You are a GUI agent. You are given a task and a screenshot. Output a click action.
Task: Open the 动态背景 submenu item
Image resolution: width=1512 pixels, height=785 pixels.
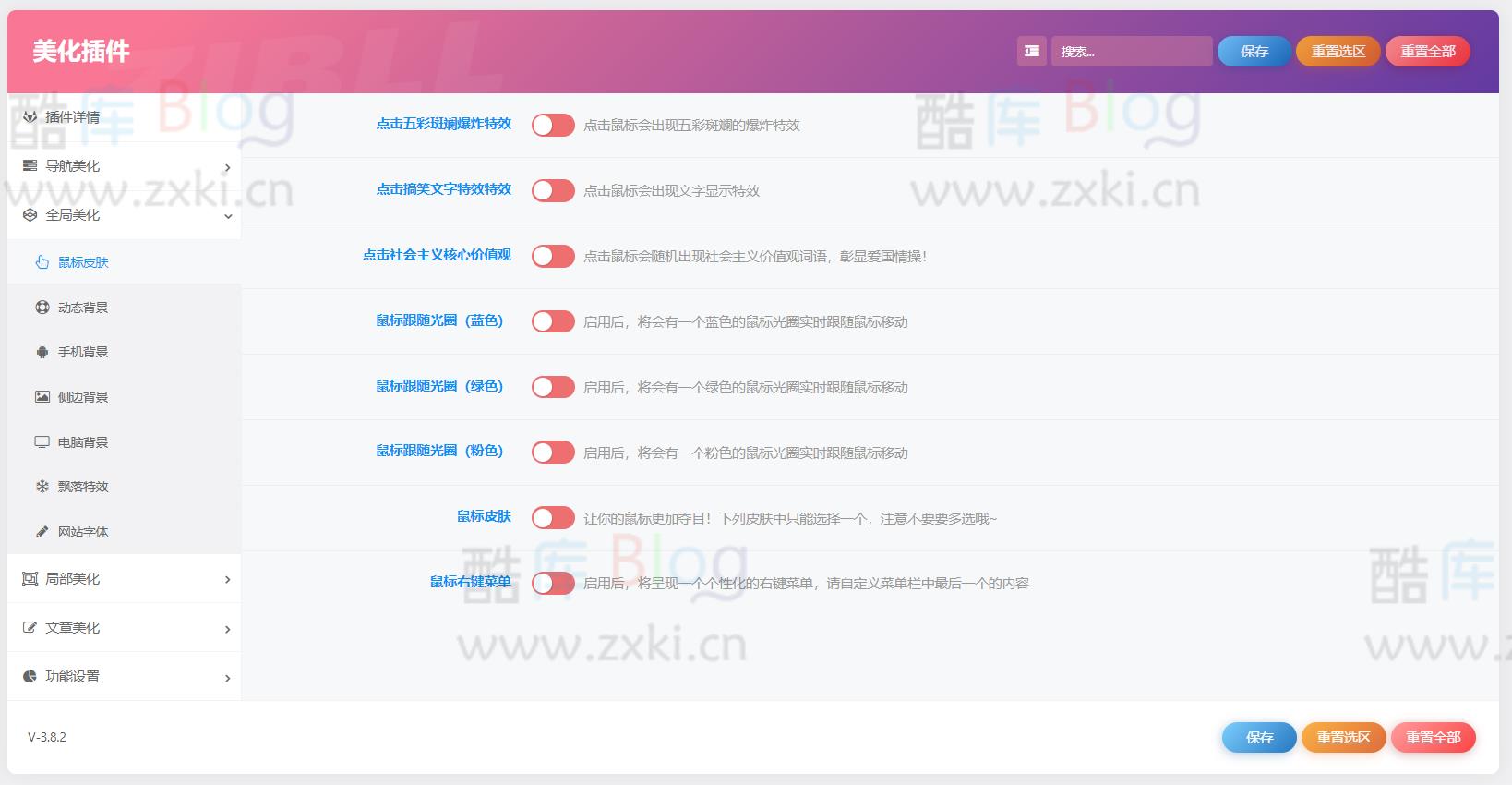pos(124,308)
